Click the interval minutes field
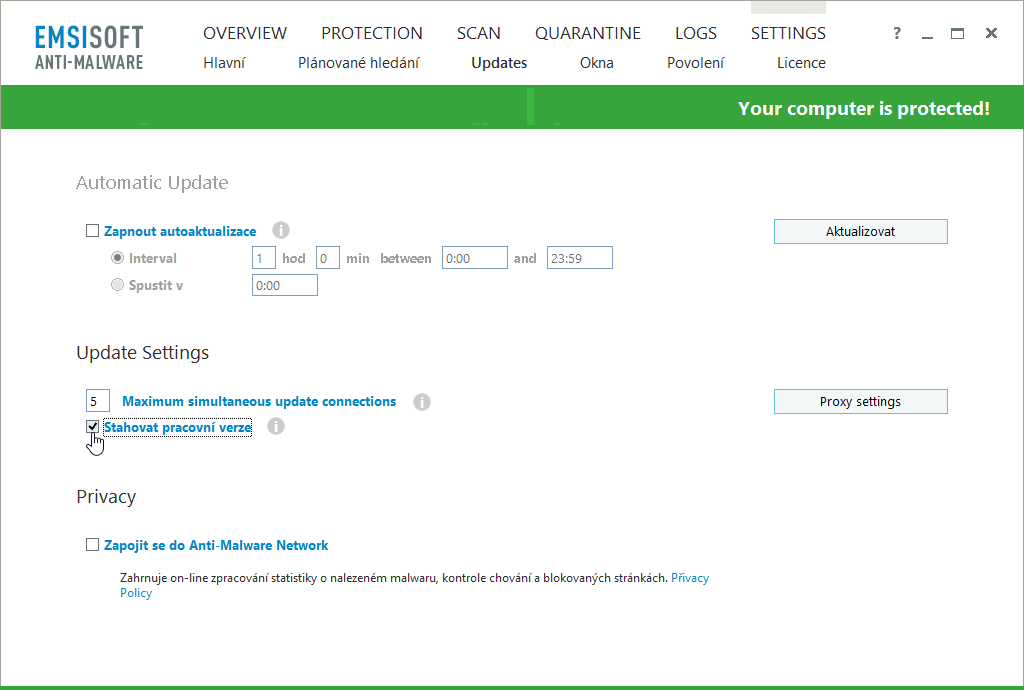The width and height of the screenshot is (1024, 690). click(328, 258)
